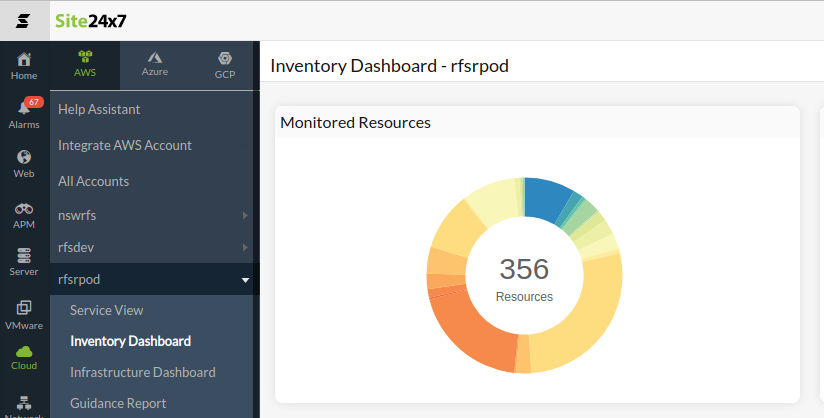Open the Network module icon
Viewport: 824px width, 418px height.
[24, 403]
